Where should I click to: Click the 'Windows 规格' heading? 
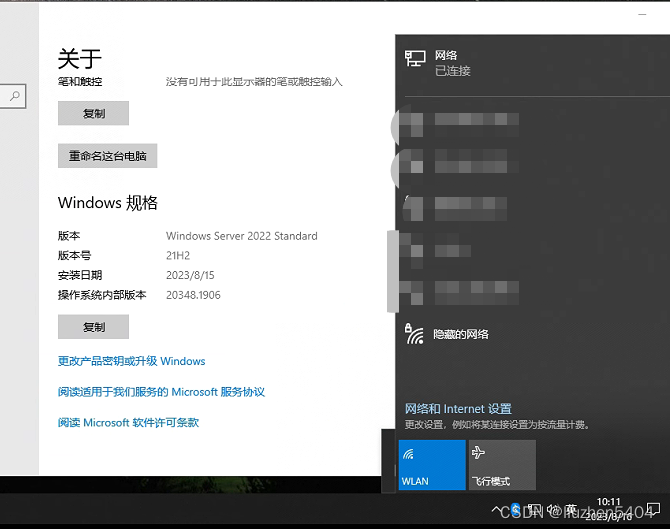108,203
